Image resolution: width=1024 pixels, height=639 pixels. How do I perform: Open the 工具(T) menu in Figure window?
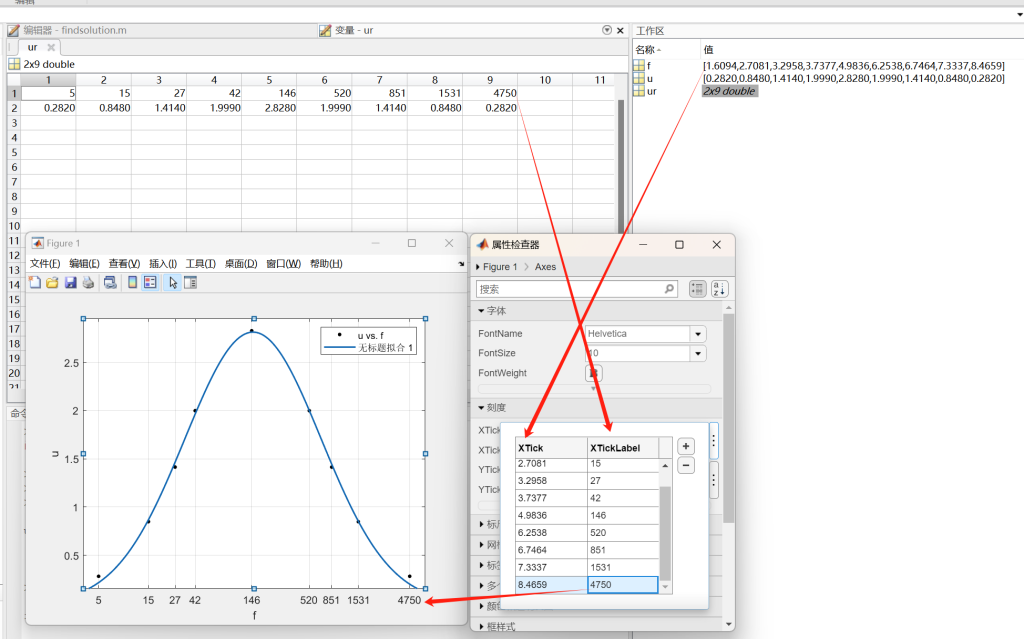click(200, 264)
